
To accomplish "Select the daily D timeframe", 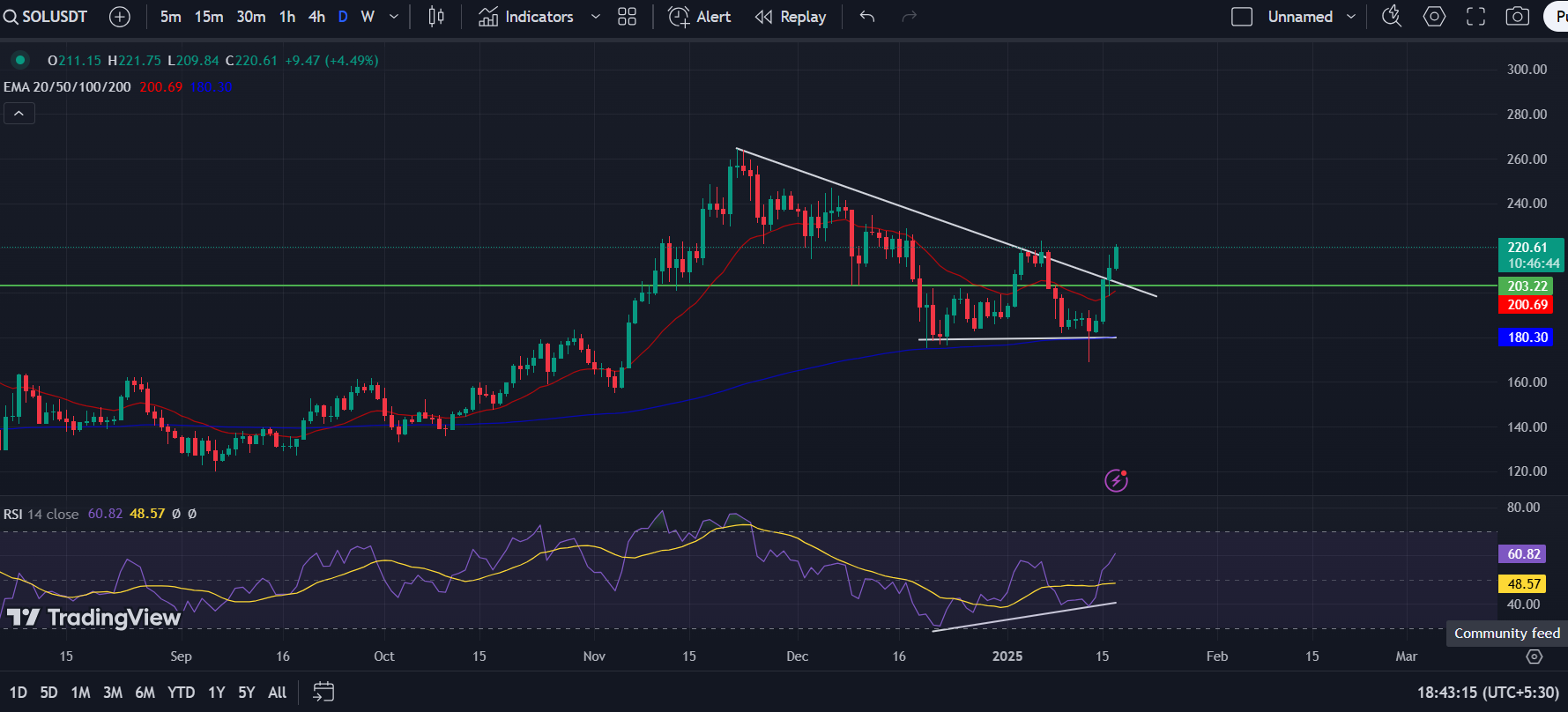I will pos(343,17).
